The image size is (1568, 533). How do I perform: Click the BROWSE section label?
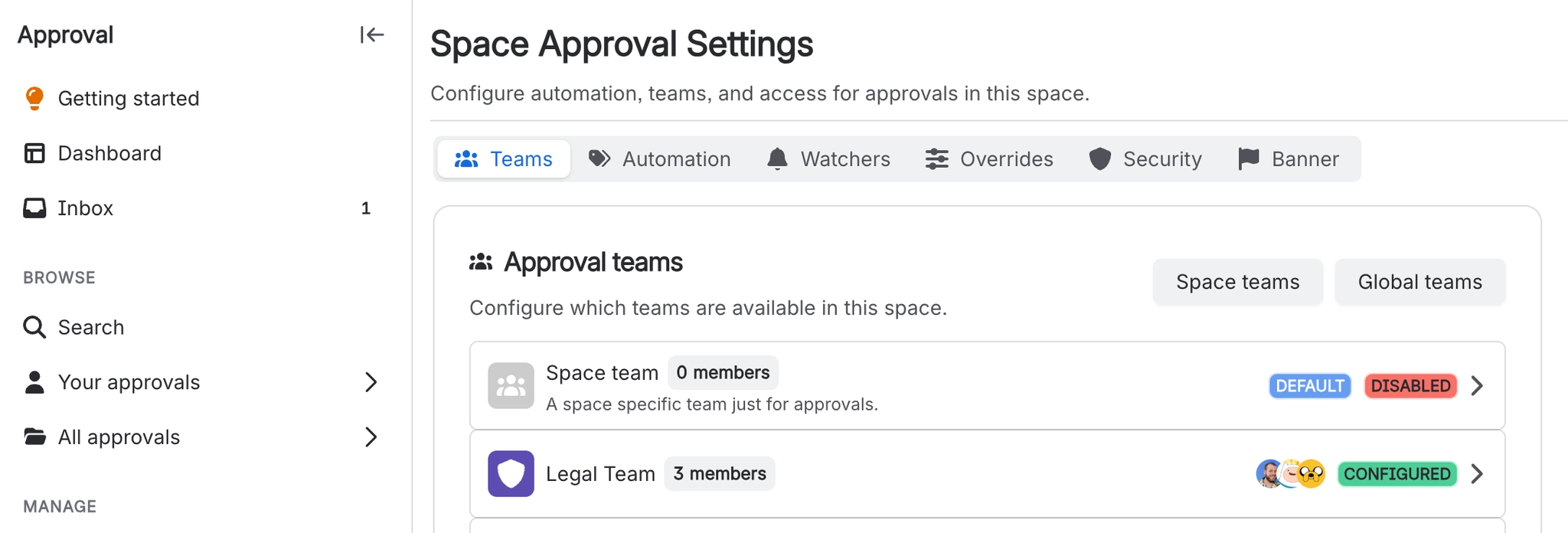pos(59,277)
